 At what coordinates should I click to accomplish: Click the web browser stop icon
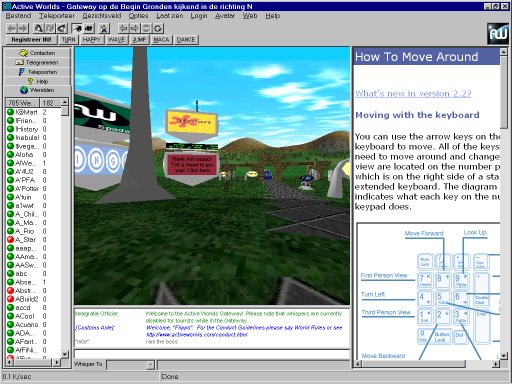click(146, 28)
